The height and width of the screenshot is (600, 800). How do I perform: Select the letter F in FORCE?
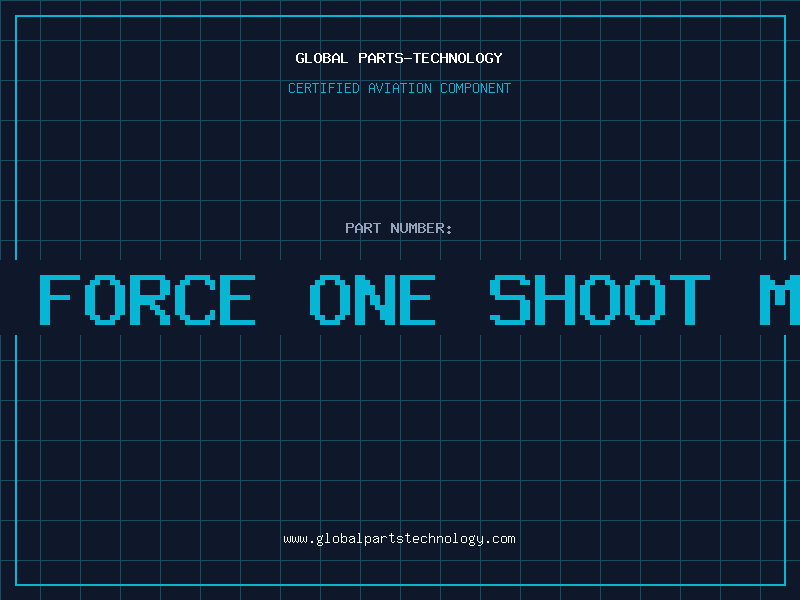(60, 299)
